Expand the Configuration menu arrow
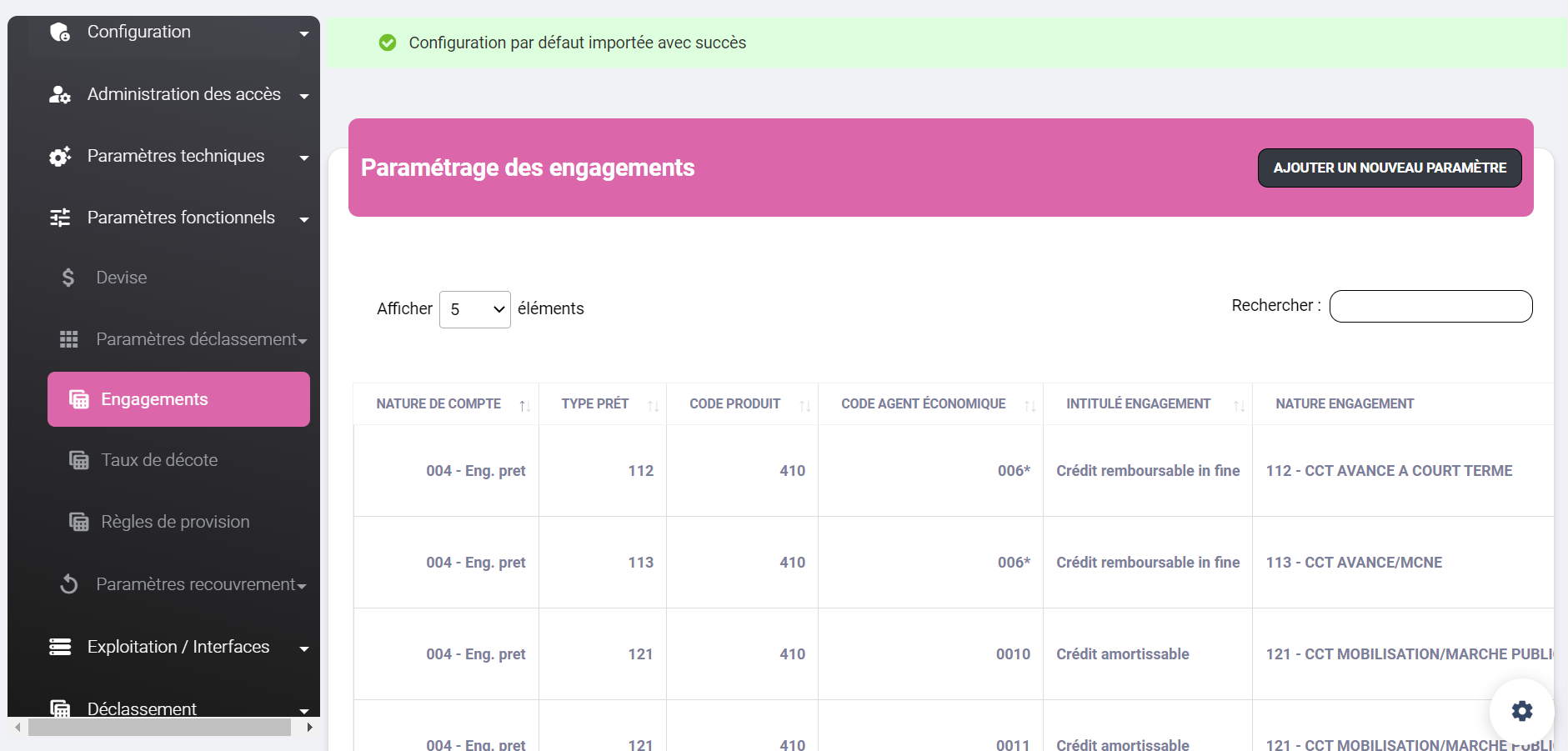This screenshot has width=1568, height=751. (304, 33)
